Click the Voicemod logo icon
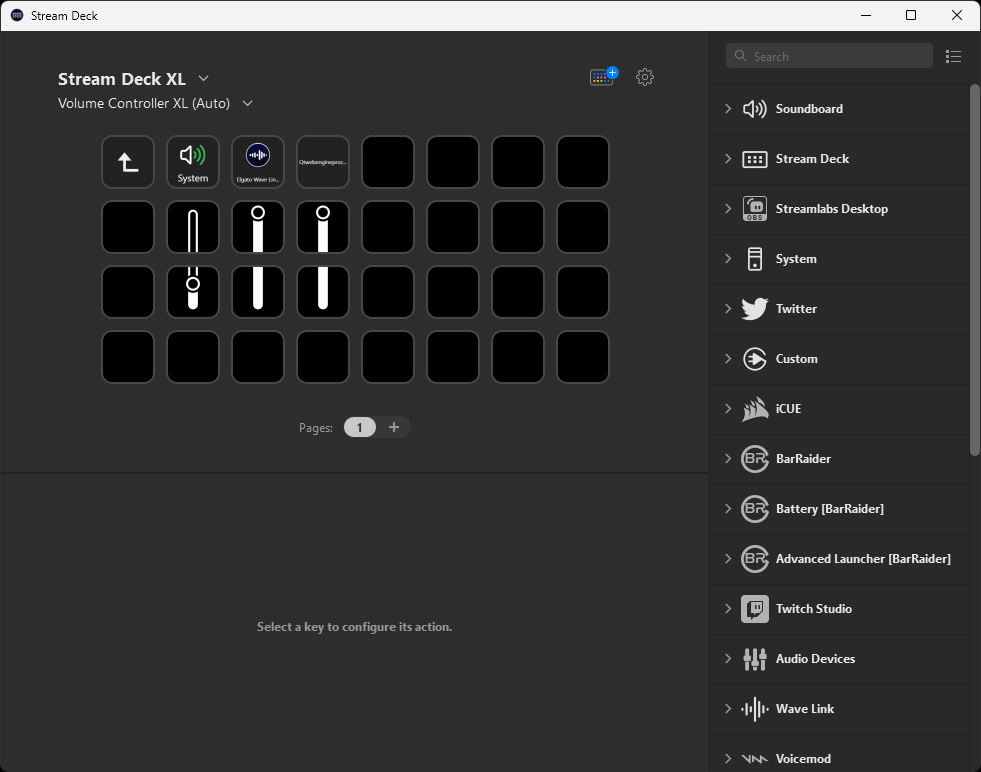 click(x=755, y=759)
